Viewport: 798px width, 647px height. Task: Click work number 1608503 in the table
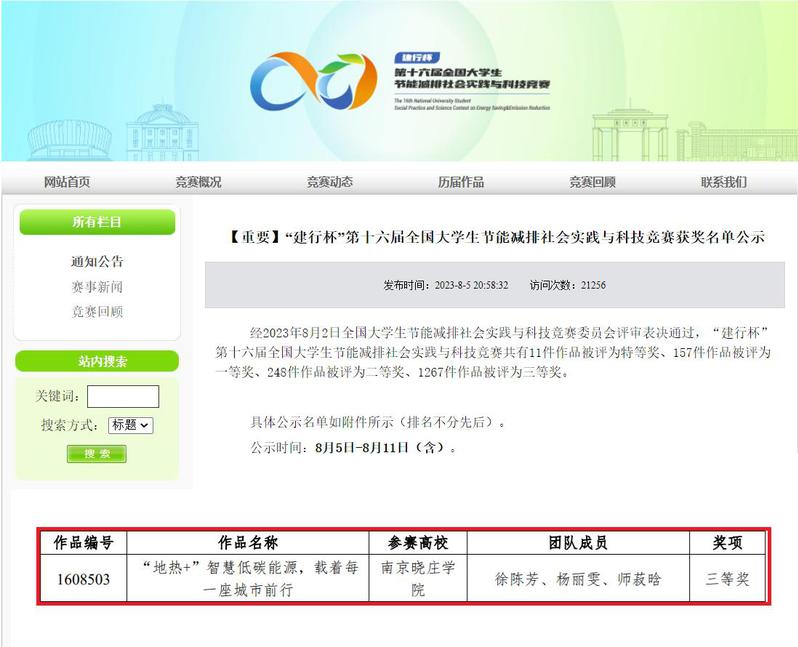[83, 579]
